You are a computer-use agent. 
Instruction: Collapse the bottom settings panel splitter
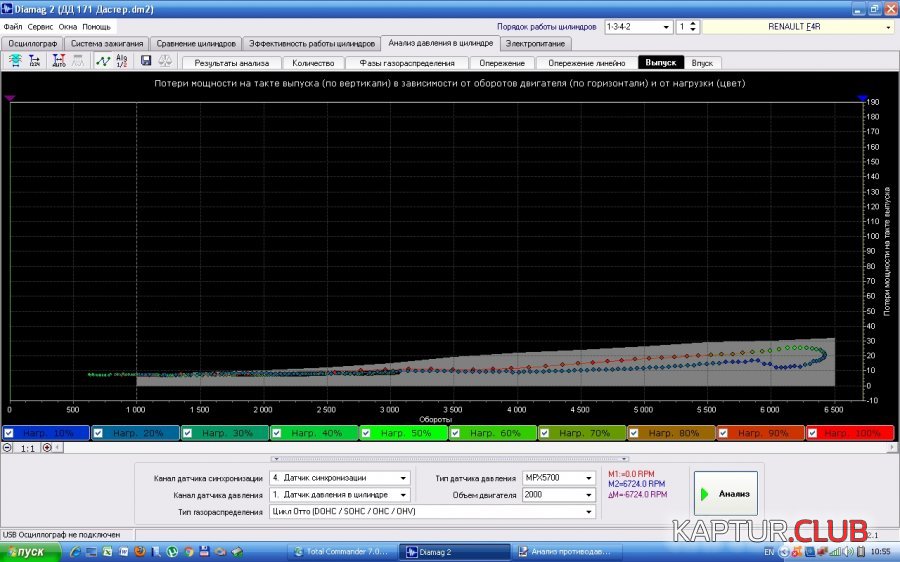[449, 459]
